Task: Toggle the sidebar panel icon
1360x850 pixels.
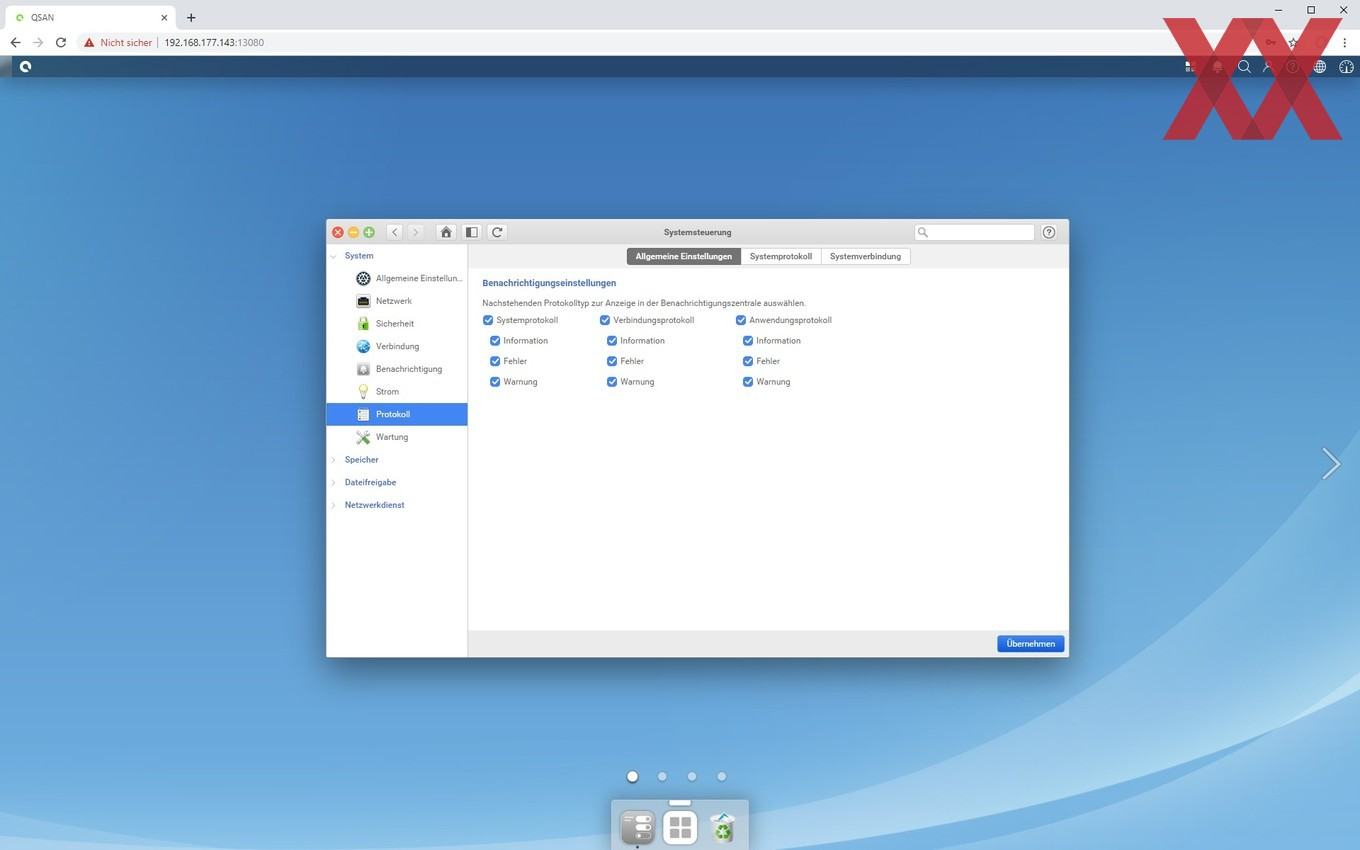Action: point(472,232)
